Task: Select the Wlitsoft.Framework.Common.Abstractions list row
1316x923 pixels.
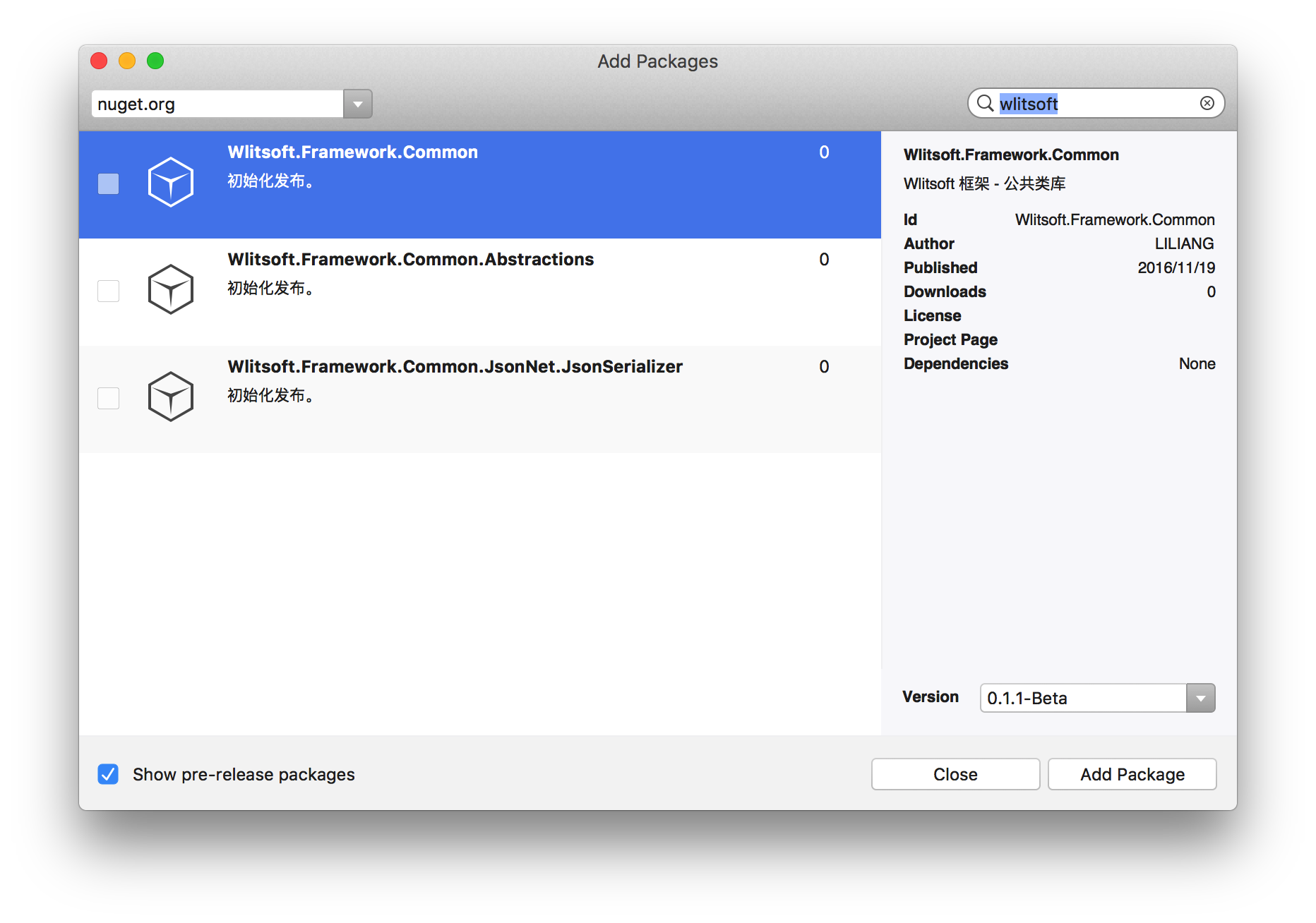Action: click(x=480, y=292)
